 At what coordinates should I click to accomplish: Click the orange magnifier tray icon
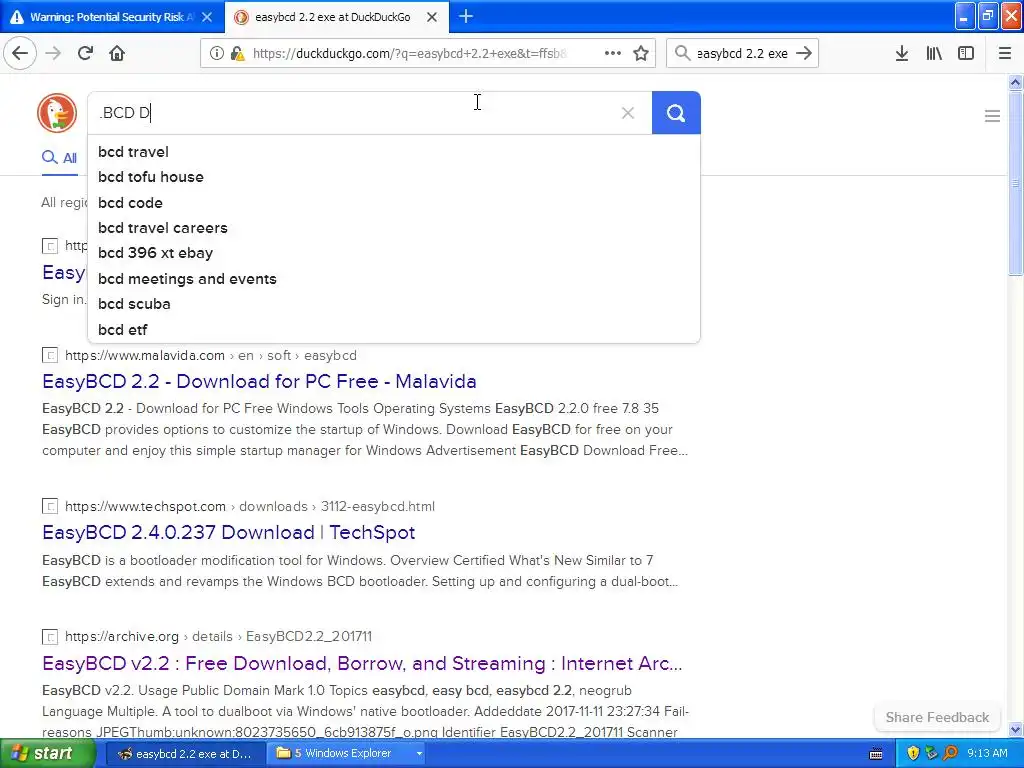(950, 754)
